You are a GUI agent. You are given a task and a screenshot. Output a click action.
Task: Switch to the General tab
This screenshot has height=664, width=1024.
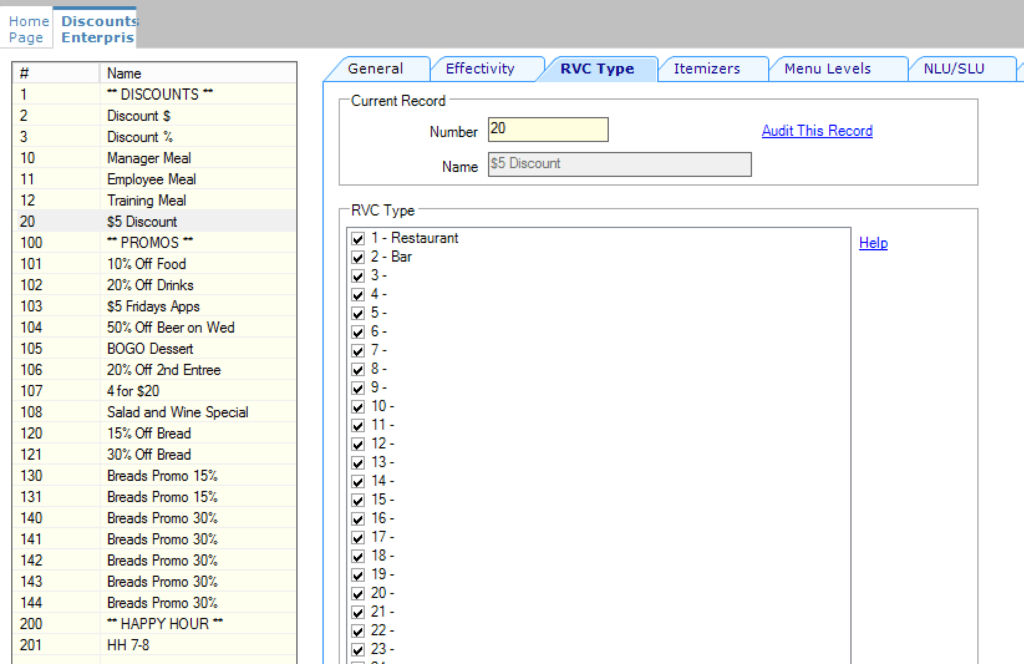pos(375,69)
